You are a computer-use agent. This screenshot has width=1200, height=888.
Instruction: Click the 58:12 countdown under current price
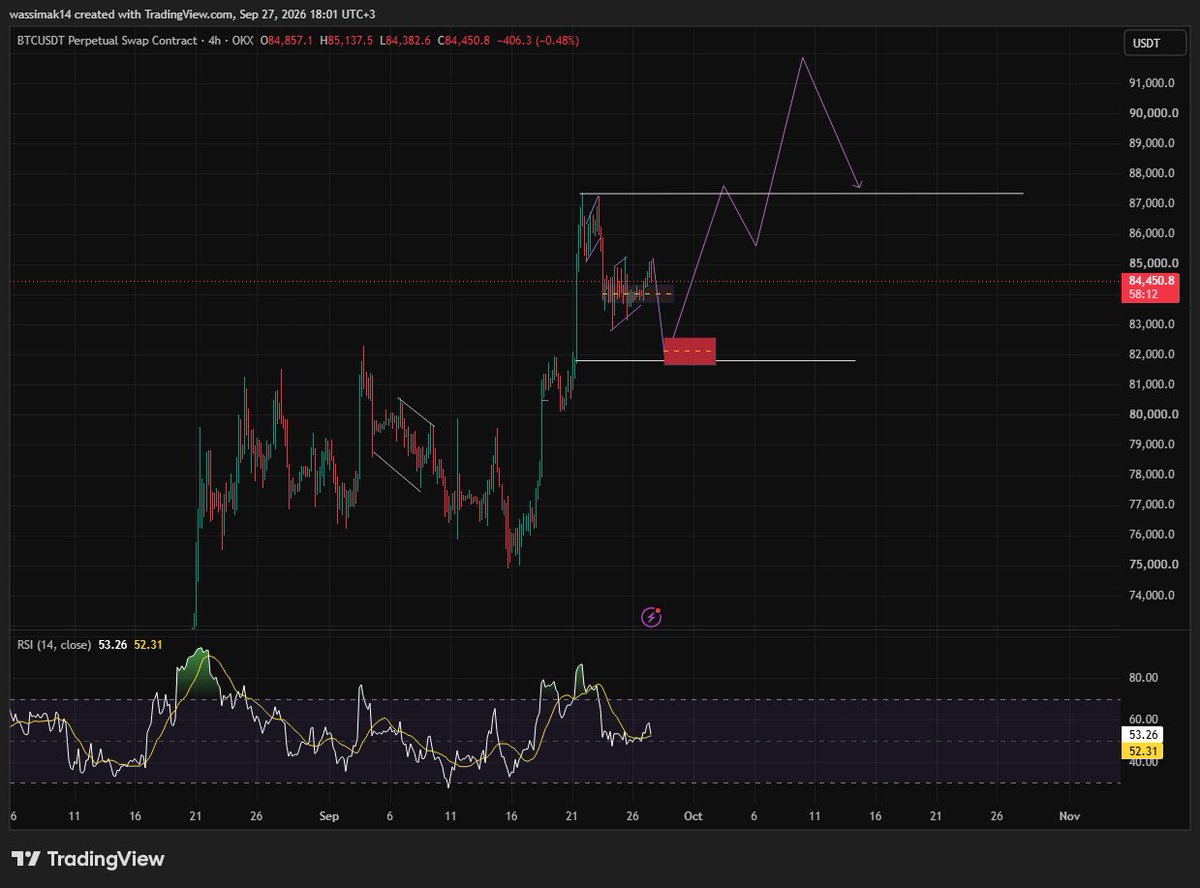click(1145, 296)
